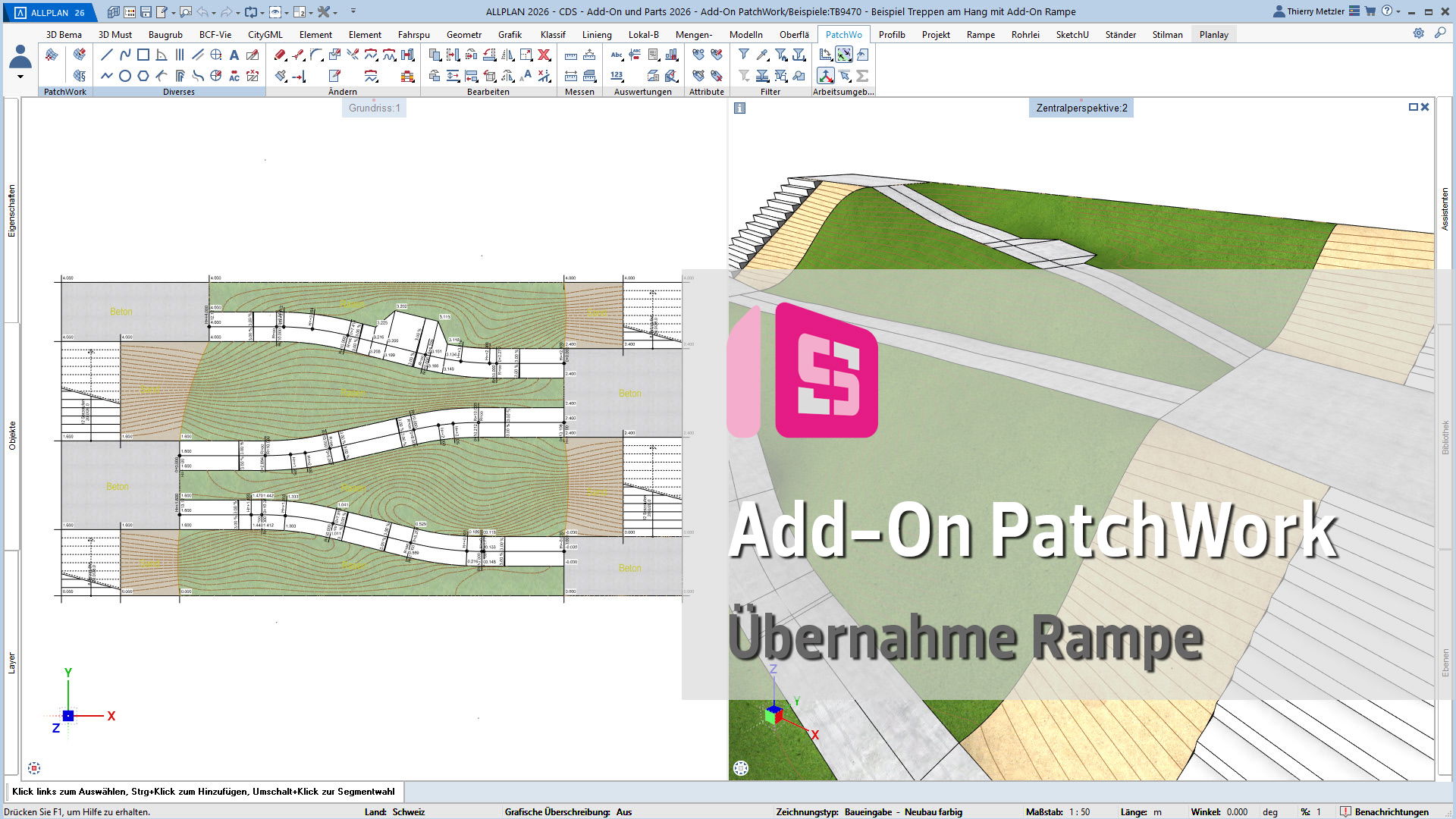Click the sigma sum icon
The height and width of the screenshot is (819, 1456).
[x=861, y=76]
